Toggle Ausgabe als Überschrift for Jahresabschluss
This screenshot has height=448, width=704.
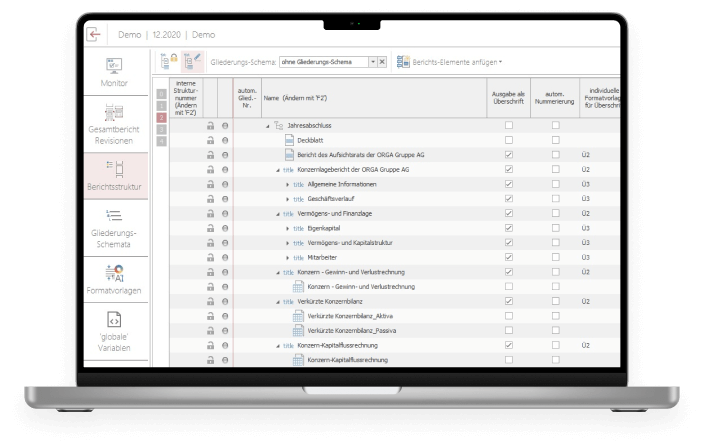pyautogui.click(x=509, y=125)
